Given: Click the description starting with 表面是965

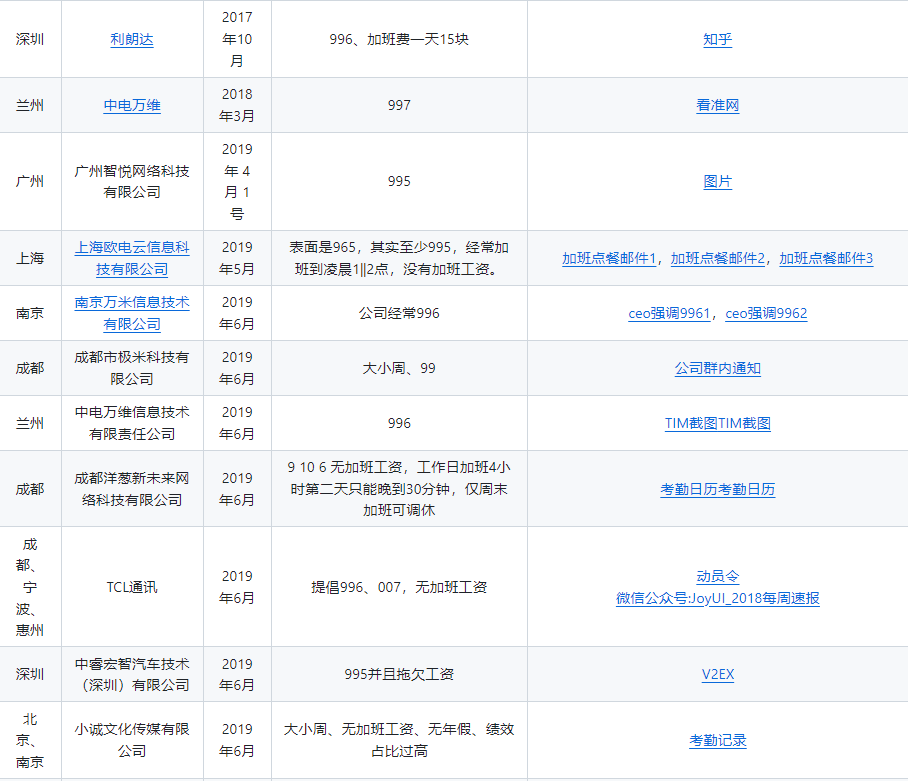Looking at the screenshot, I should pos(399,258).
